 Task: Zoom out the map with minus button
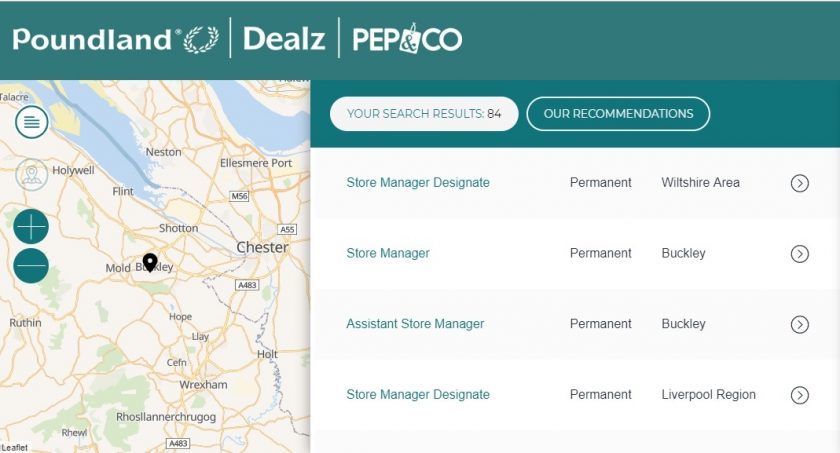[31, 266]
